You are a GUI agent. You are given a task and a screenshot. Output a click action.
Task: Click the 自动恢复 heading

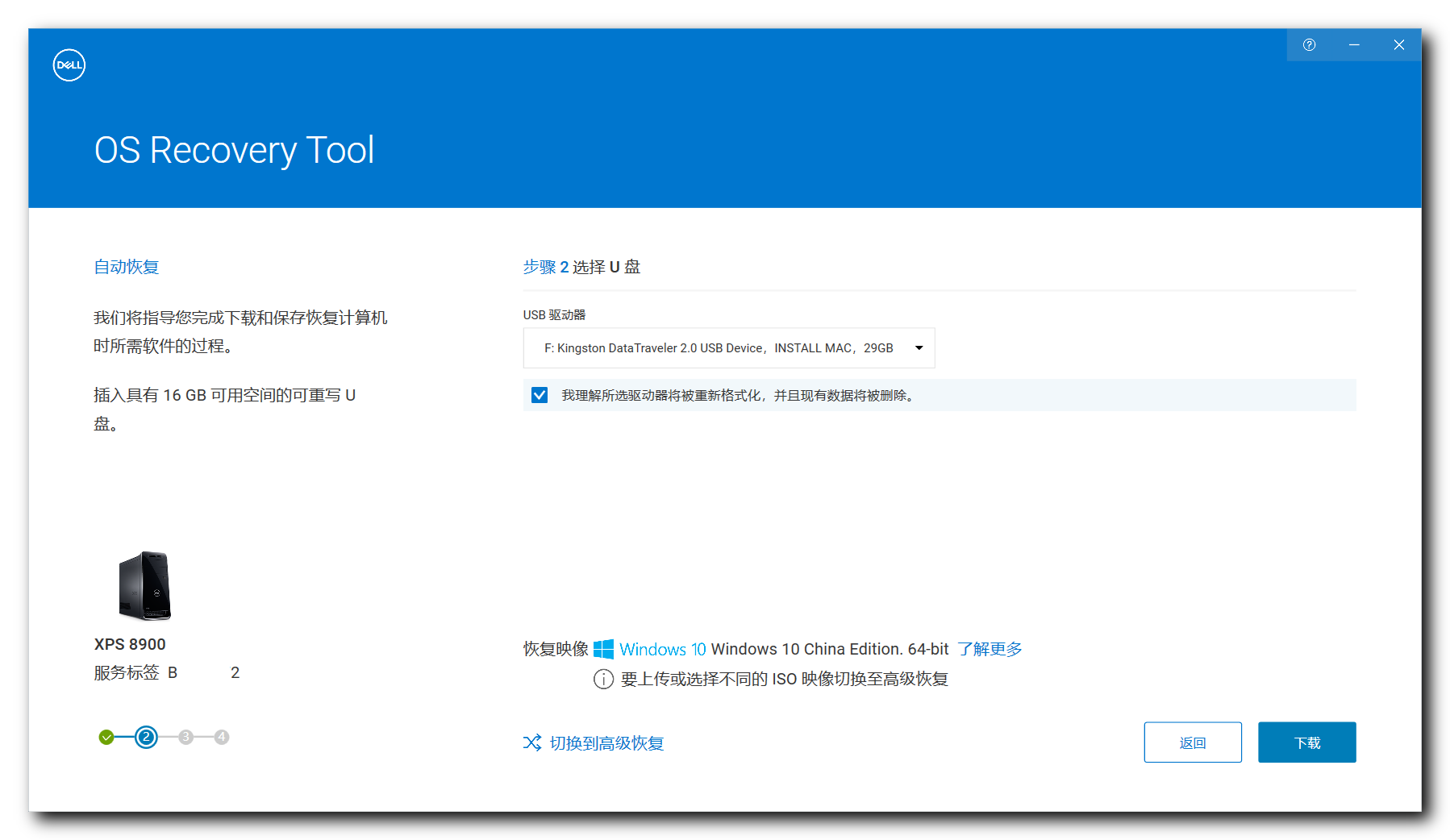[x=127, y=267]
